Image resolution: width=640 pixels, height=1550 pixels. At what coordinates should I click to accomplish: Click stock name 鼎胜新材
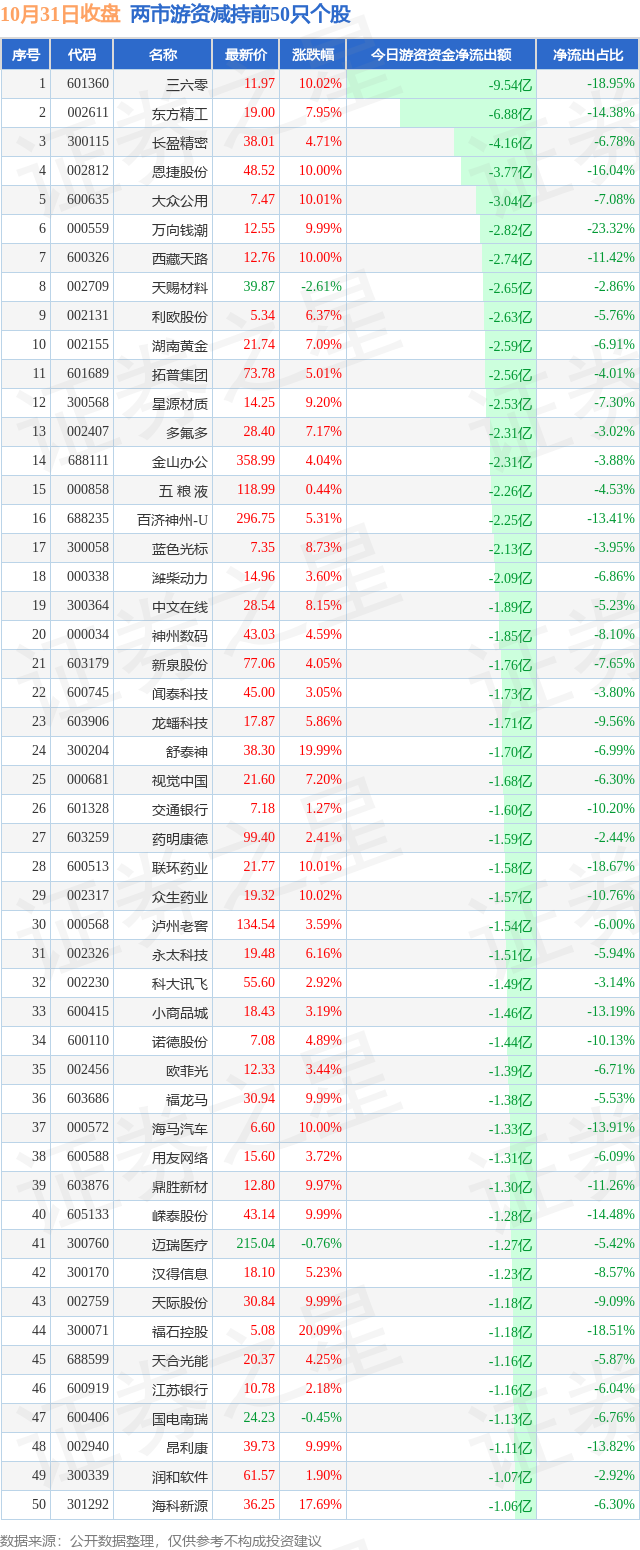[x=180, y=1186]
